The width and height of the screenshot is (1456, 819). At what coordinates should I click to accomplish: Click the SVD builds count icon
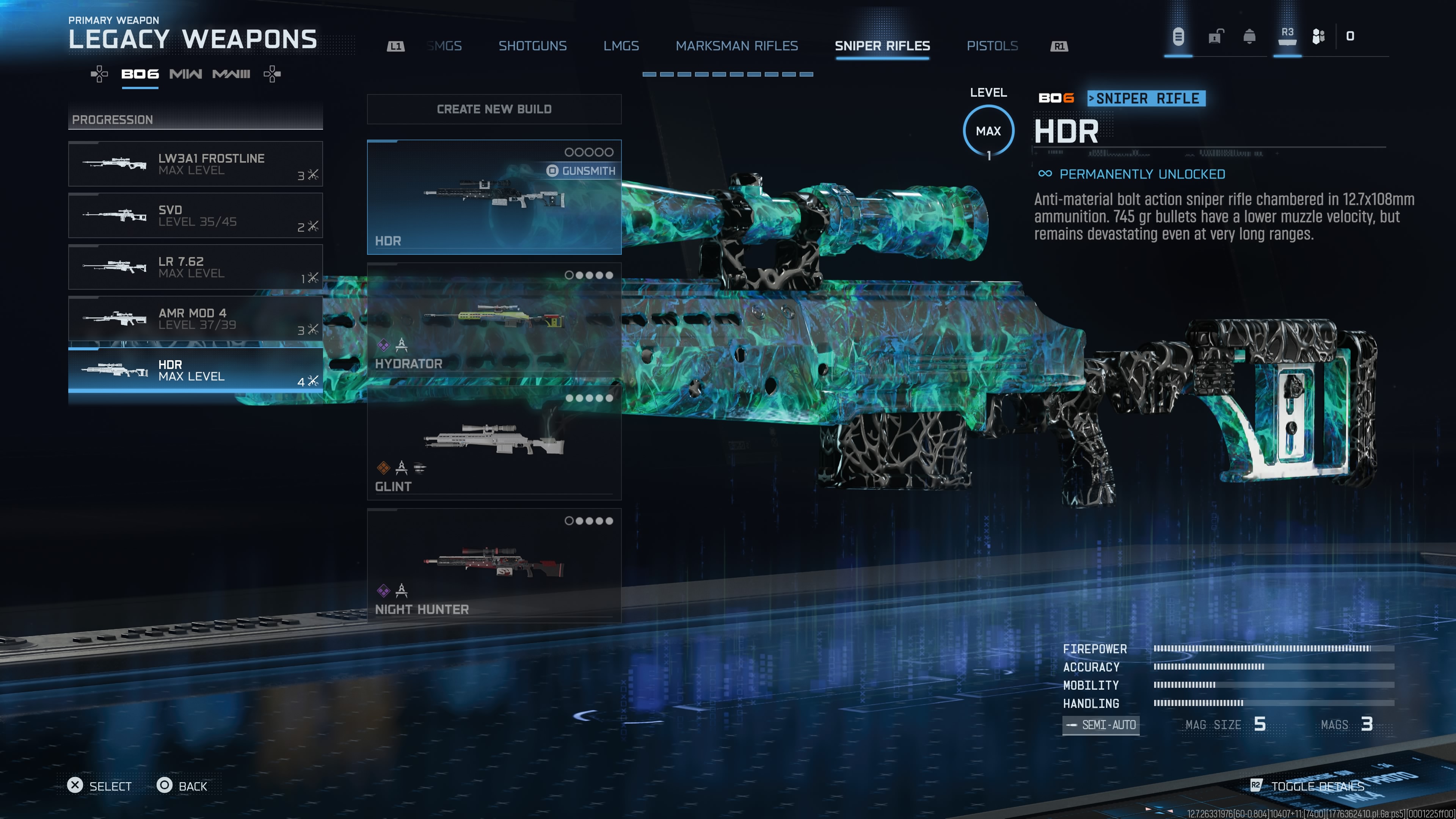click(x=313, y=226)
